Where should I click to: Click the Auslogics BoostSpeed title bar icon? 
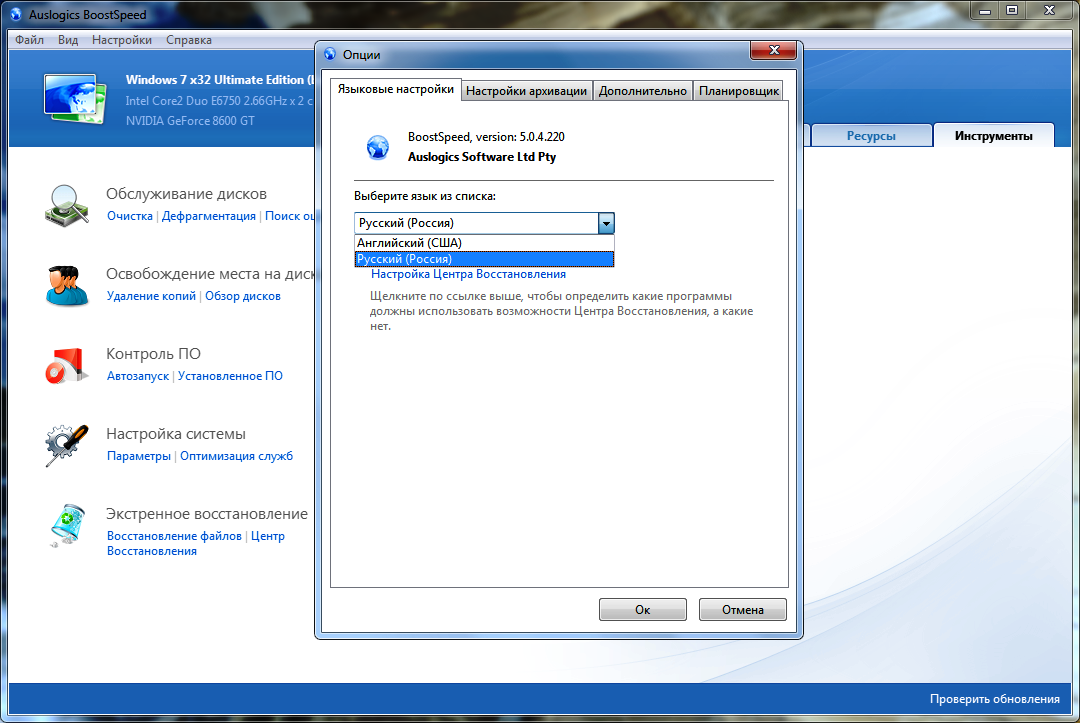click(x=16, y=14)
